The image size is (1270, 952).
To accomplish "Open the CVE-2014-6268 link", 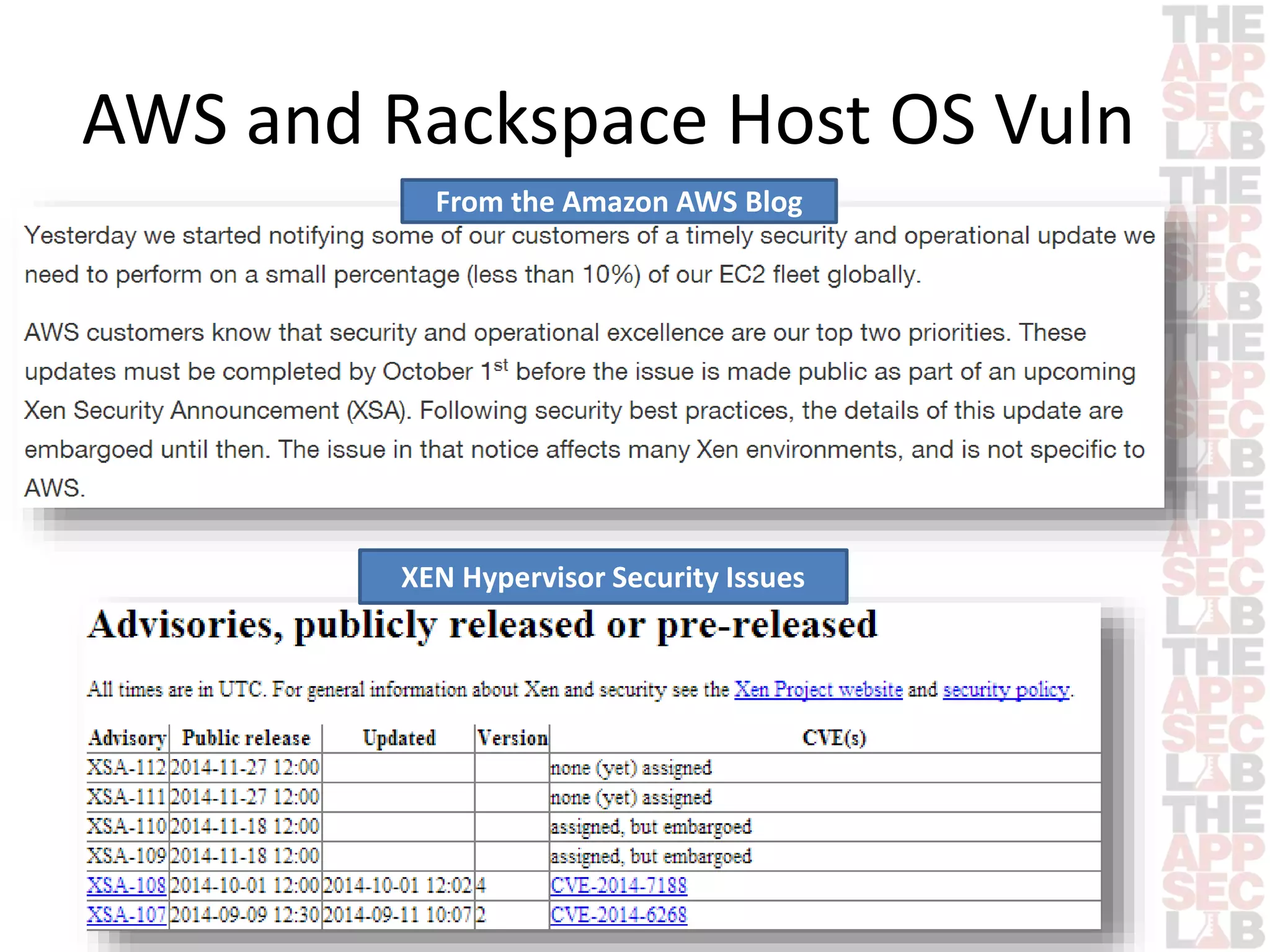I will tap(618, 915).
